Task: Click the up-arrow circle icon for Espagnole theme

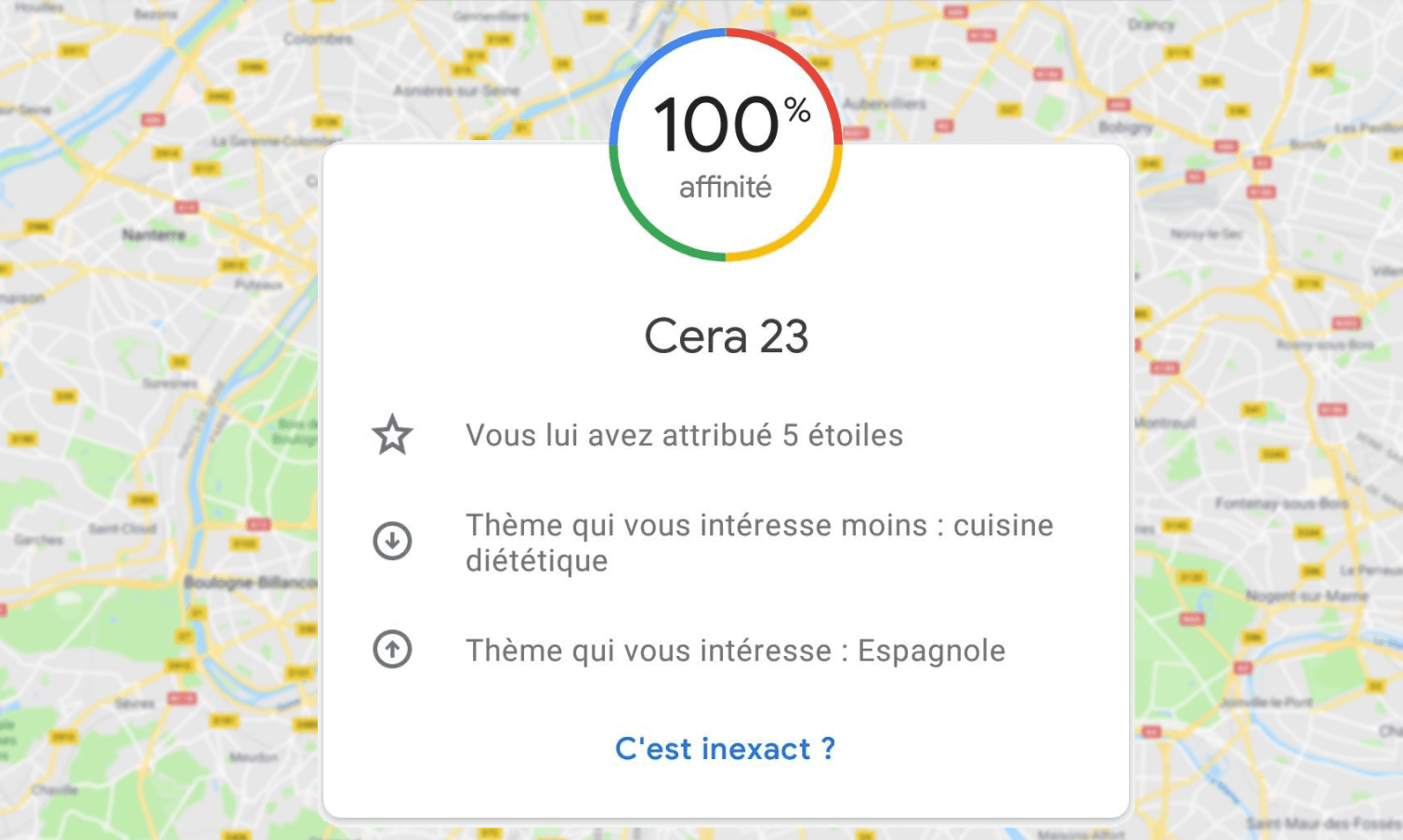Action: 392,650
